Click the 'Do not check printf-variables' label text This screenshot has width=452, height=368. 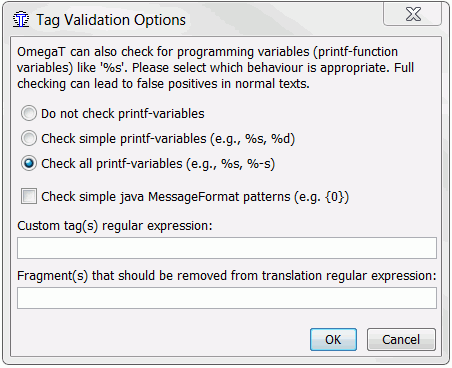[x=123, y=114]
